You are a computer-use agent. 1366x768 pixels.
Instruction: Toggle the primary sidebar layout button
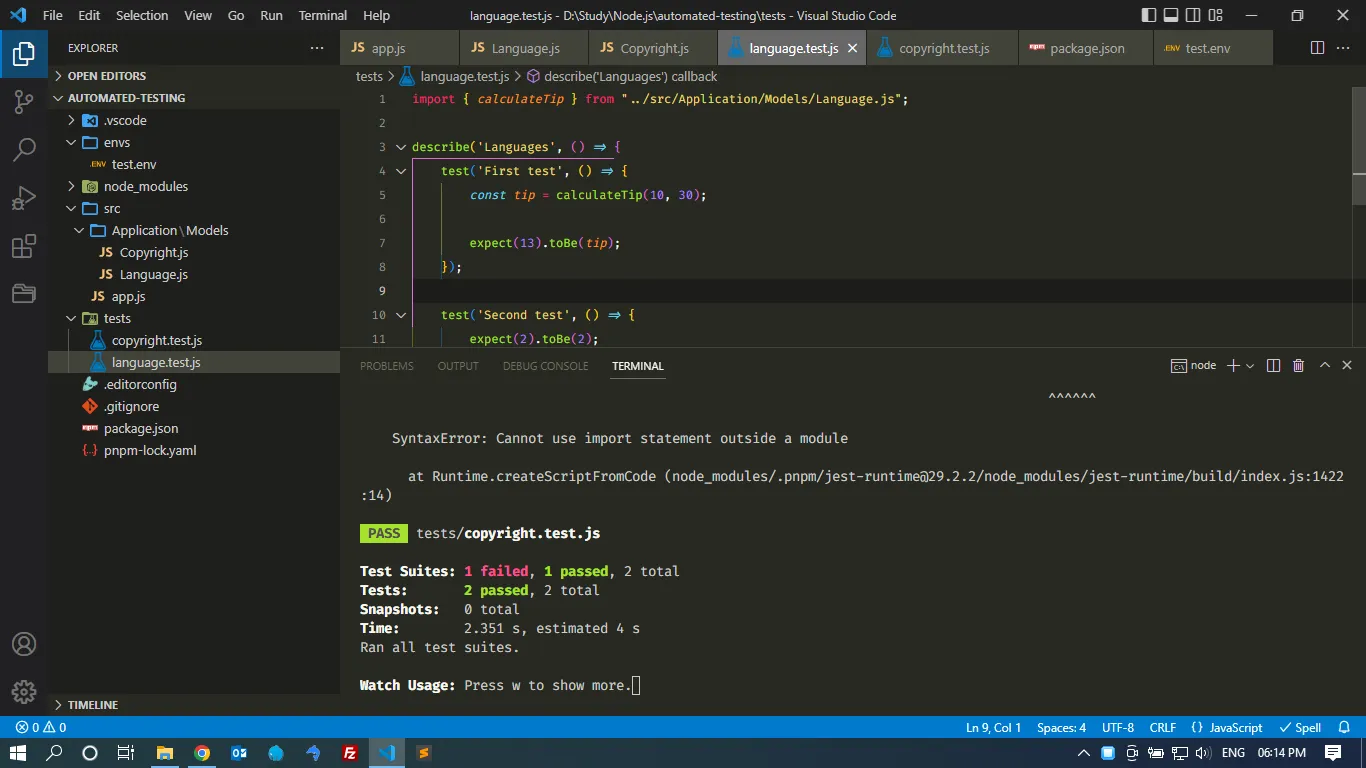click(1147, 16)
